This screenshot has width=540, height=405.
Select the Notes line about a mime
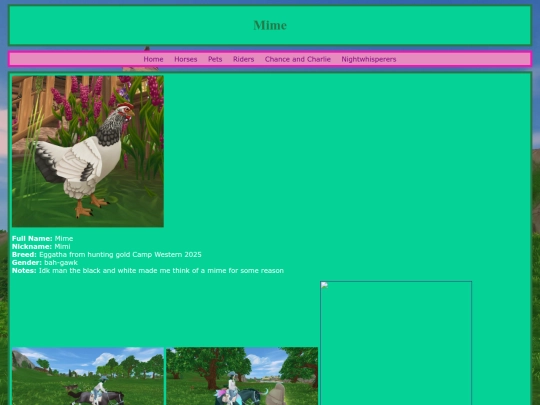[148, 270]
